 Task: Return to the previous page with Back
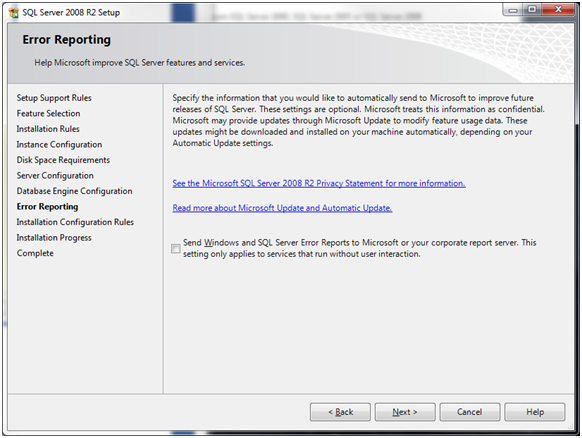click(340, 412)
